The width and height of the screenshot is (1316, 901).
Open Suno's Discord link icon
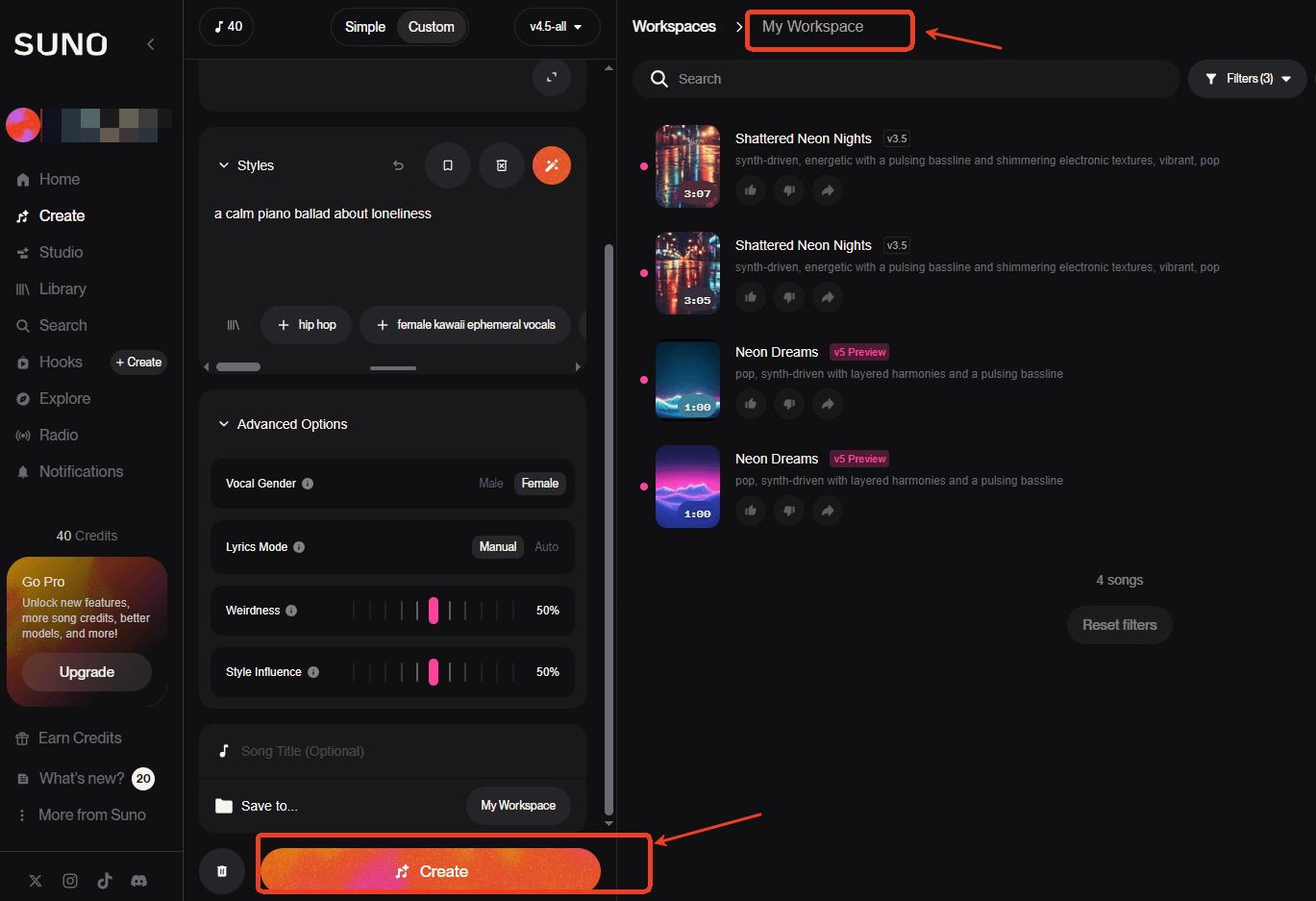click(139, 881)
